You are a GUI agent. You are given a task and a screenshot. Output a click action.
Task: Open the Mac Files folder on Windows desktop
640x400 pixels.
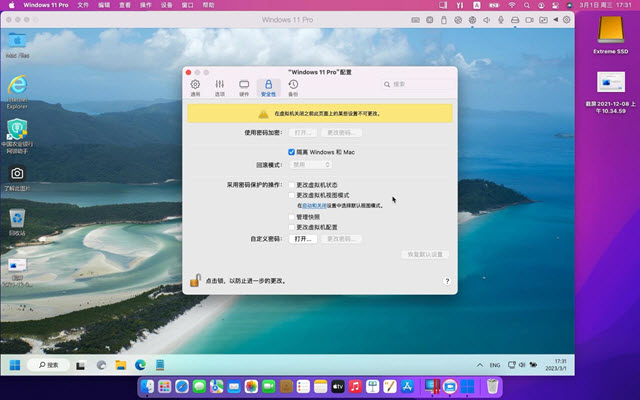click(x=17, y=45)
